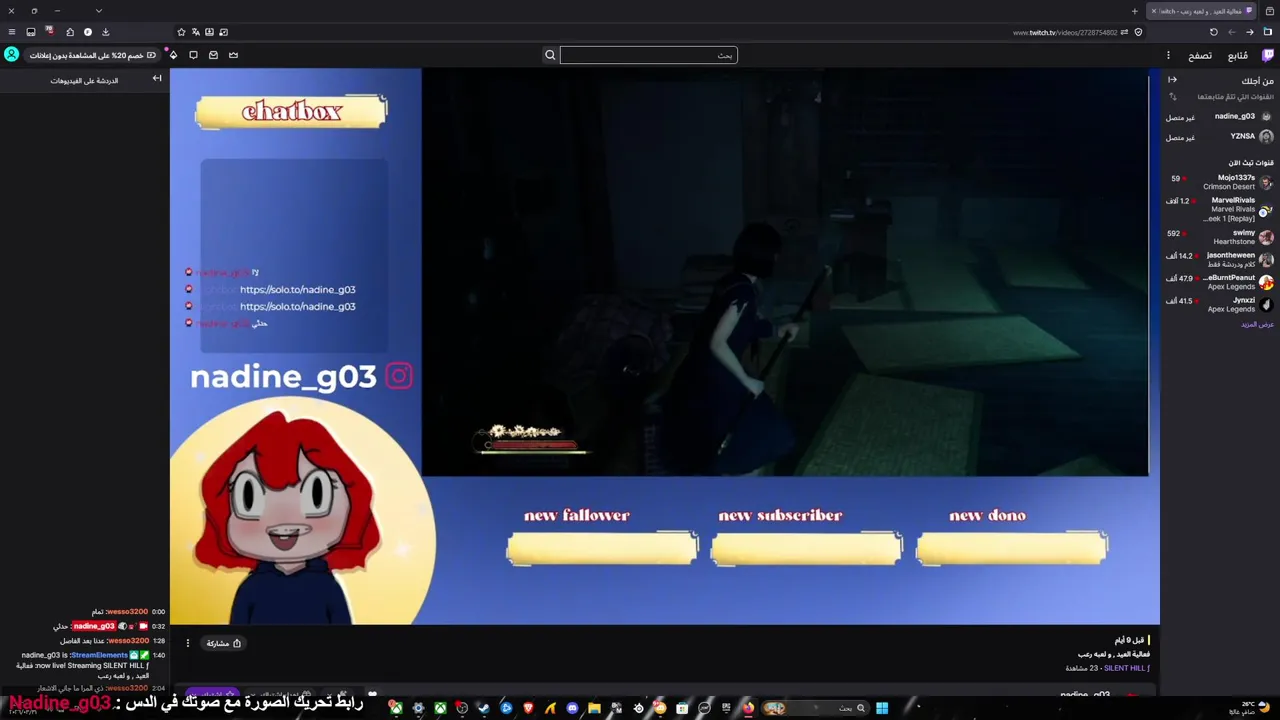Open the inbox notifications envelope icon
Screen dimensions: 1280x720
(213, 55)
